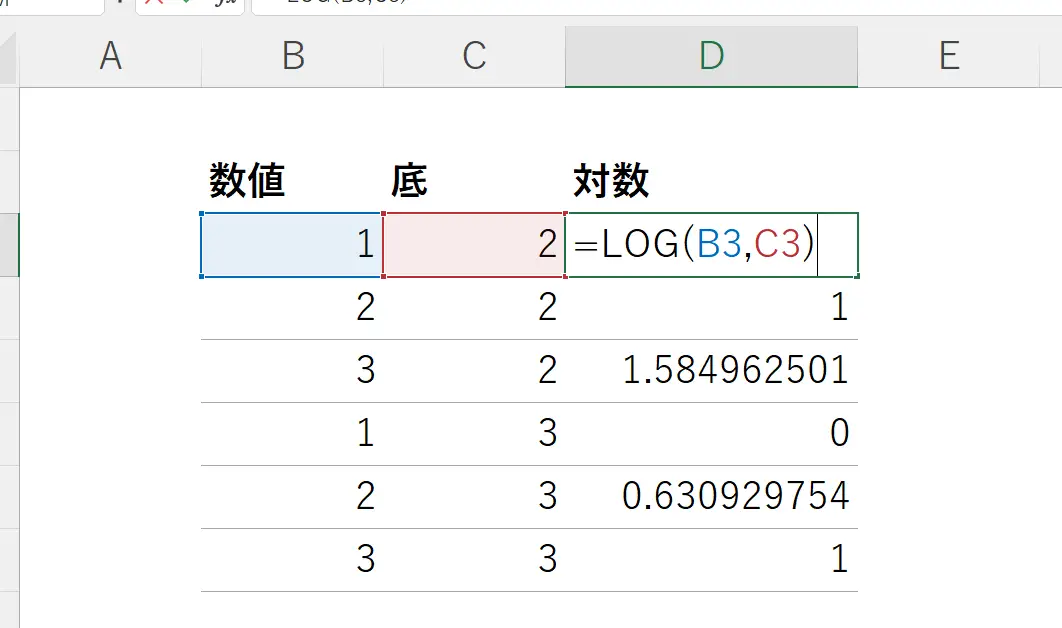Image resolution: width=1062 pixels, height=628 pixels.
Task: Select the highlighted column D header
Action: 711,57
